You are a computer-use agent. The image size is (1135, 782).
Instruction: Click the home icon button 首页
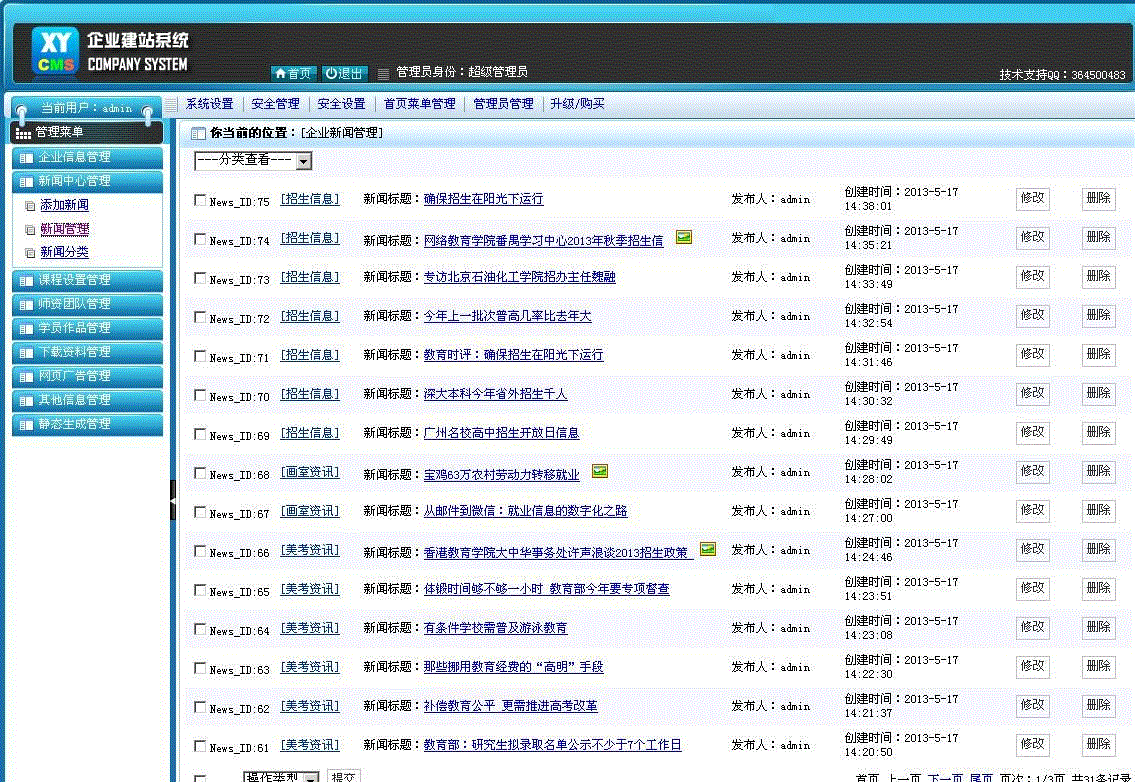pyautogui.click(x=293, y=73)
